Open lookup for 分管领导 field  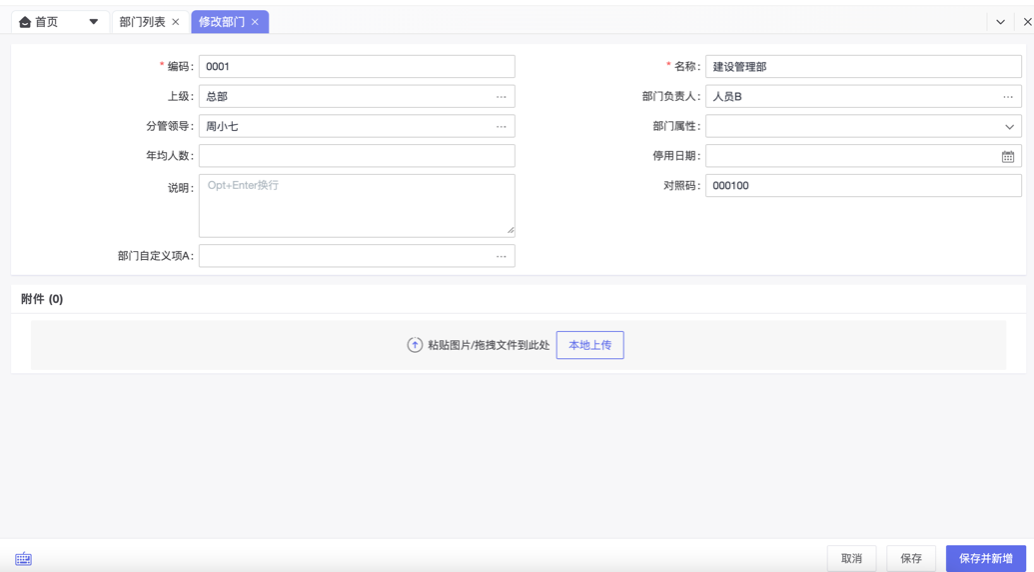tap(501, 127)
